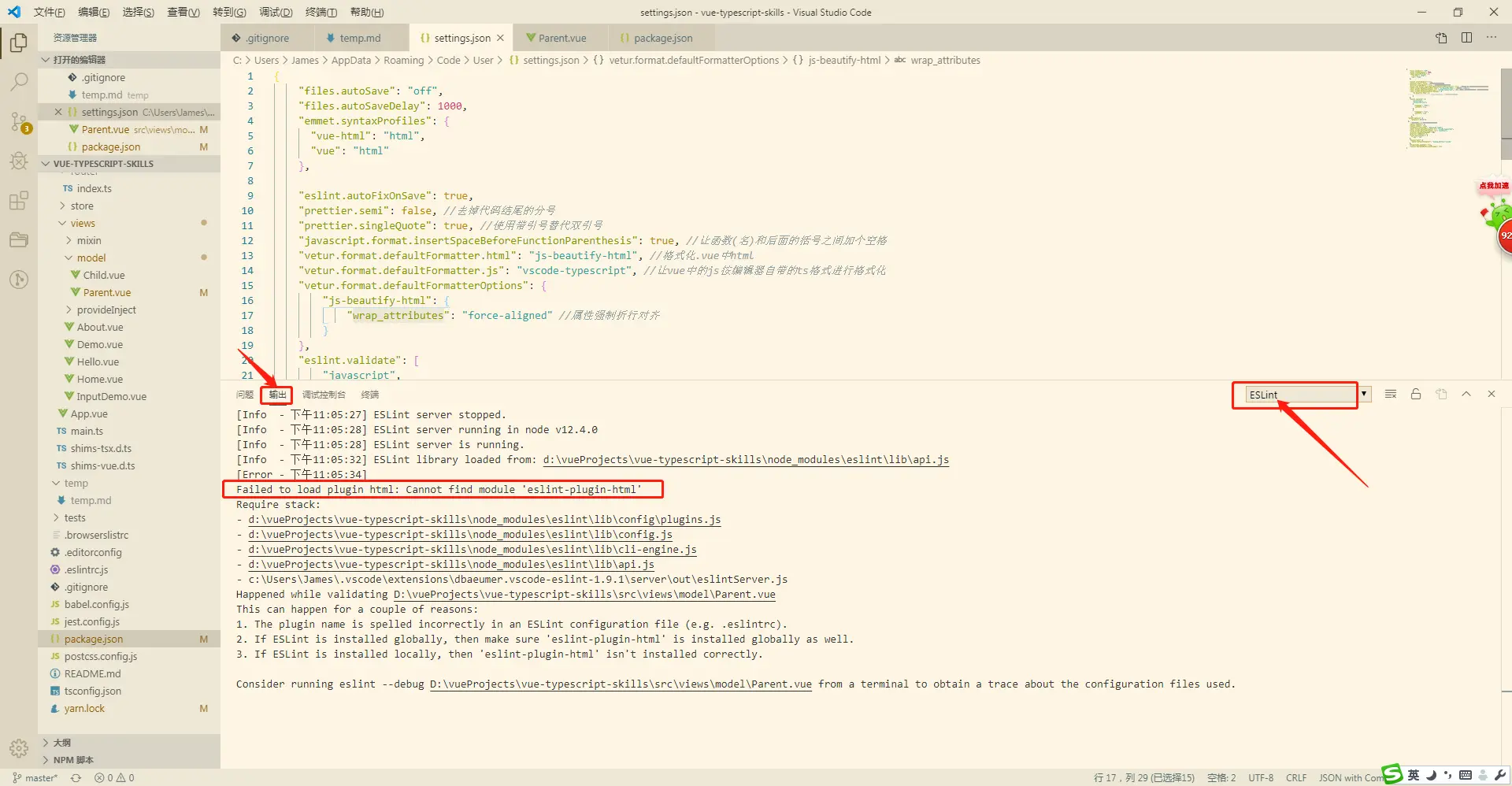Click the Sogou input method S icon

click(1392, 775)
